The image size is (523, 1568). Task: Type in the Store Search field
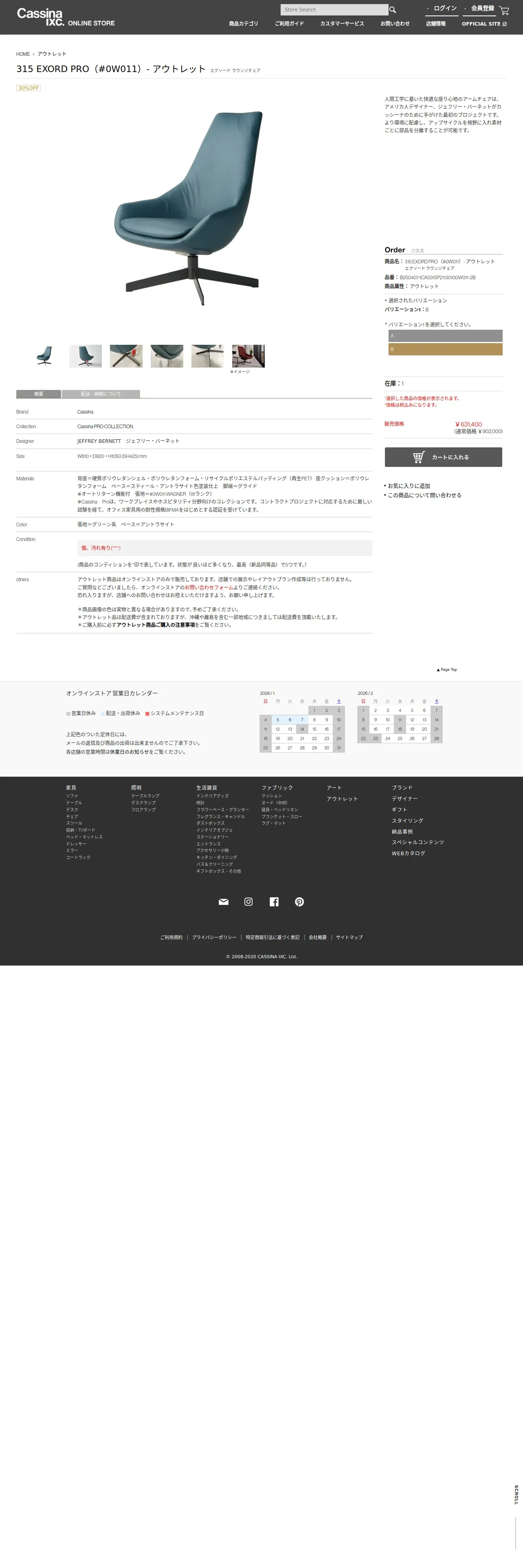[334, 10]
